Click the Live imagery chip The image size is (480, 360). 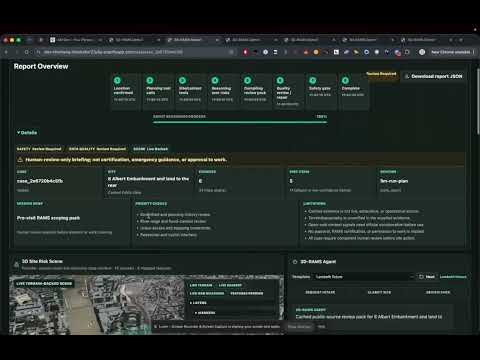(230, 285)
